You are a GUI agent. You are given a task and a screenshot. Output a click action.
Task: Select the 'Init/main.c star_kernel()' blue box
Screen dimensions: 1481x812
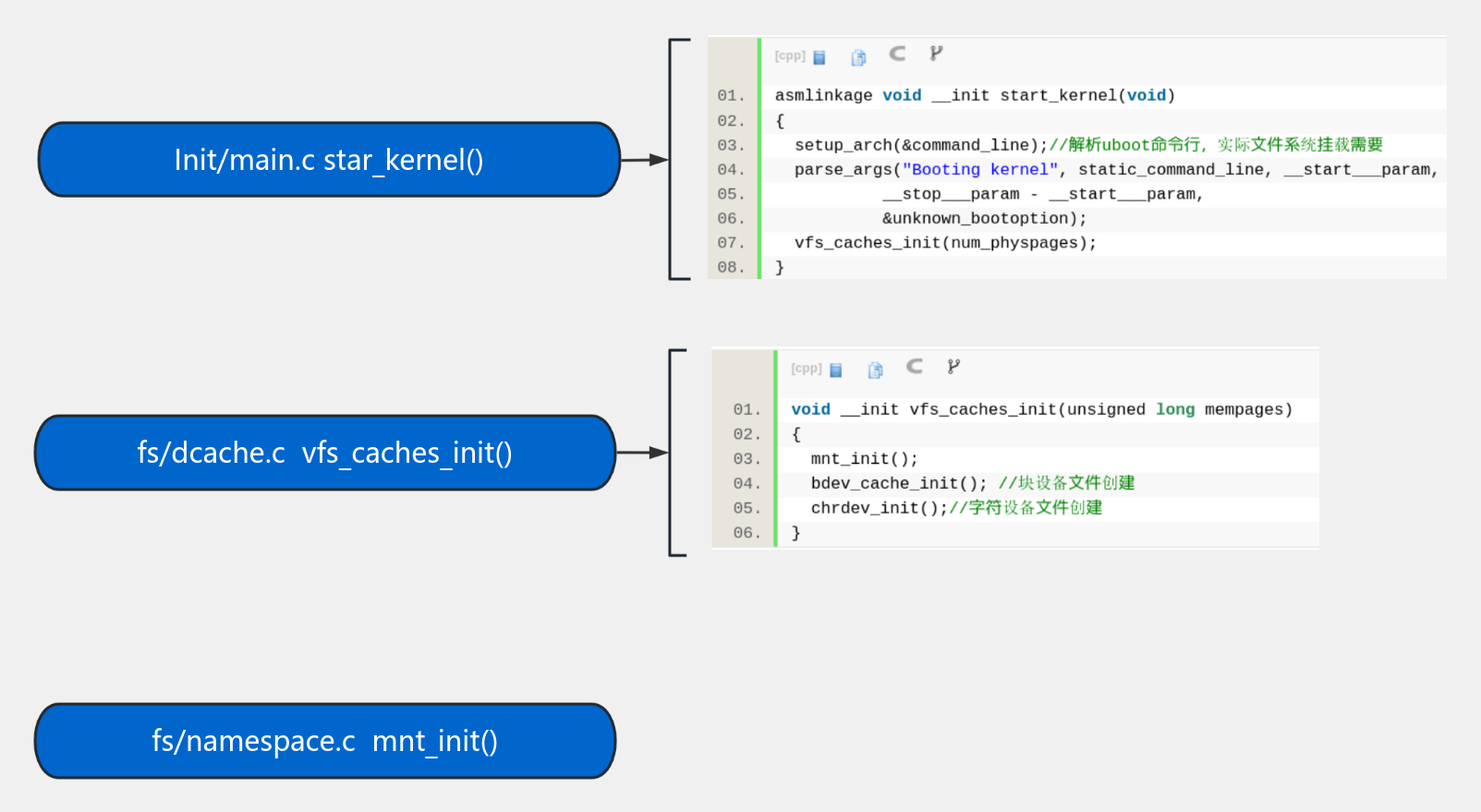click(329, 160)
